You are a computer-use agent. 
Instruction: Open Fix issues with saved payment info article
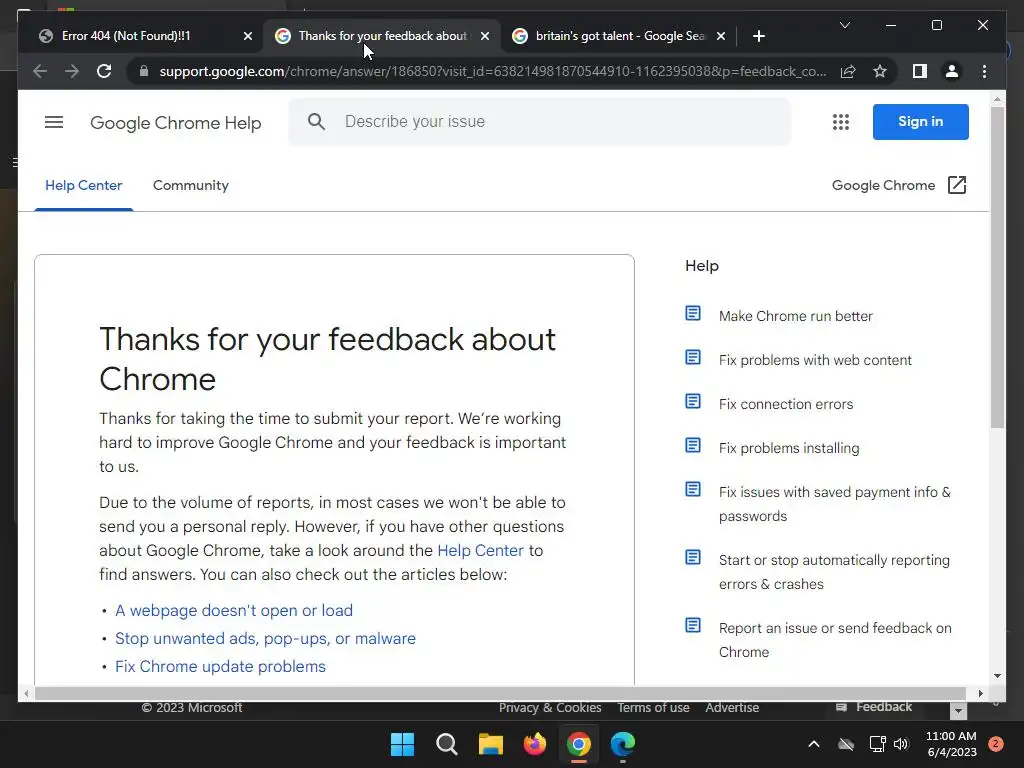point(835,504)
